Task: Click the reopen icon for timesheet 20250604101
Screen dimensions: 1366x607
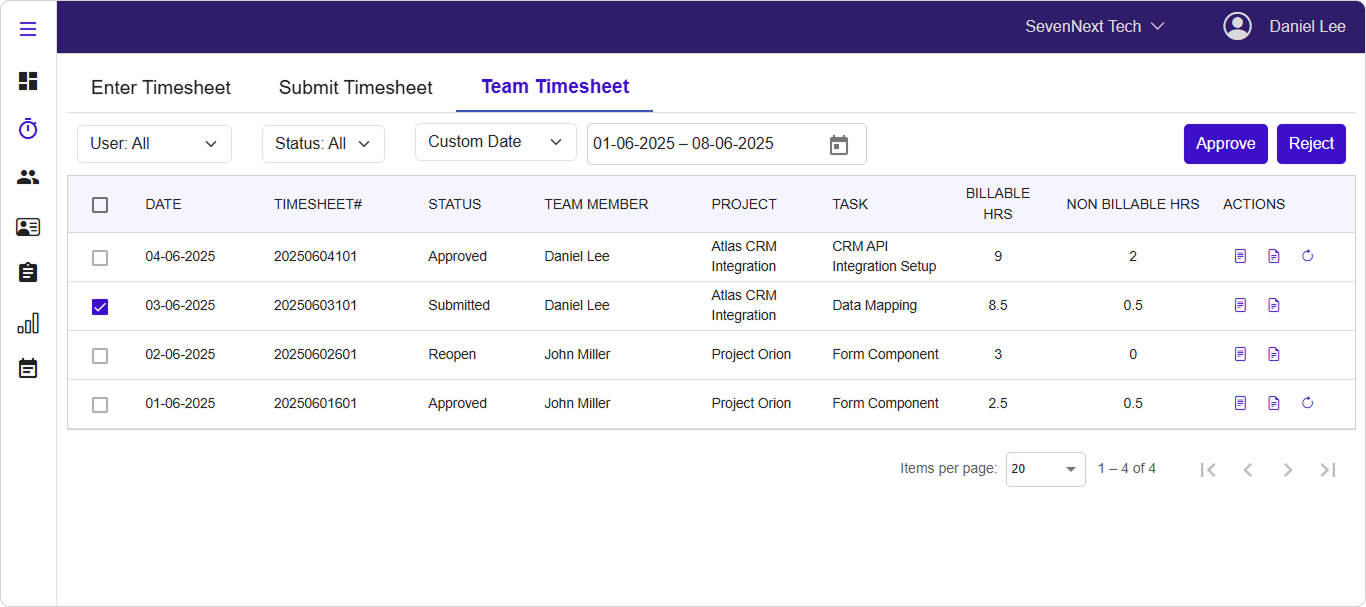Action: [1307, 256]
